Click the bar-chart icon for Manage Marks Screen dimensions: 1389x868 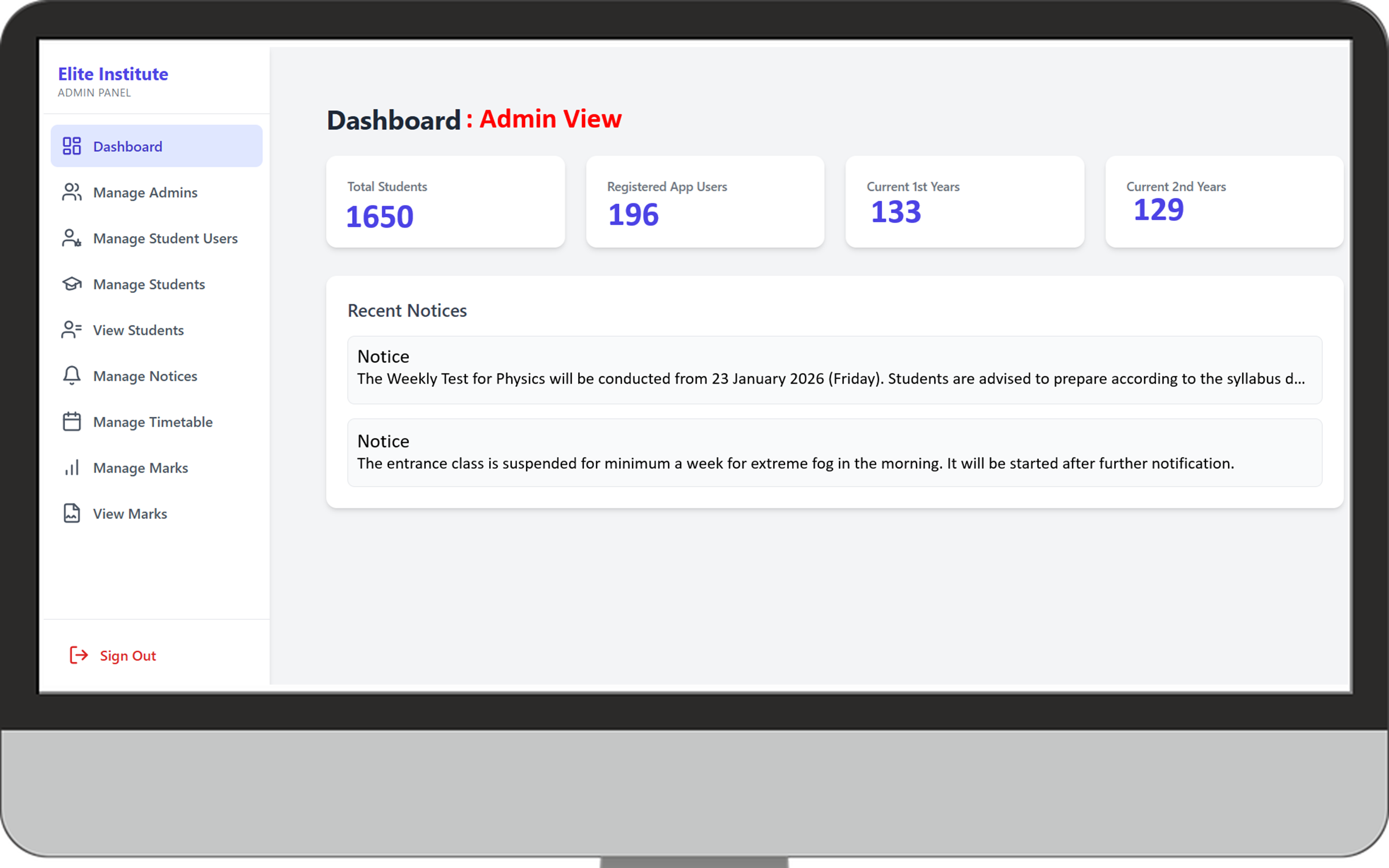[x=71, y=467]
